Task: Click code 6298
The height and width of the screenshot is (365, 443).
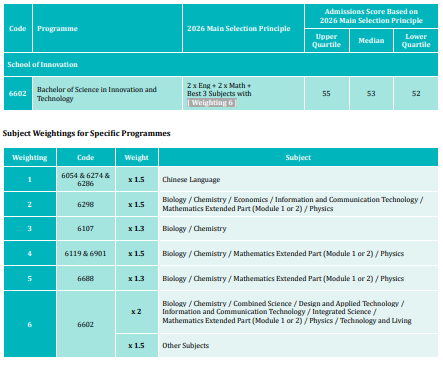Action: coord(86,204)
